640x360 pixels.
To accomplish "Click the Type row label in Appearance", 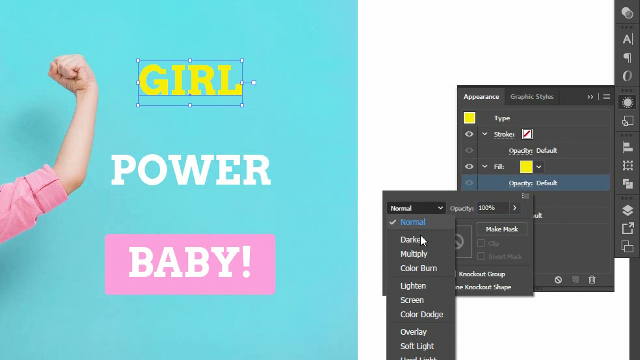I will [502, 118].
